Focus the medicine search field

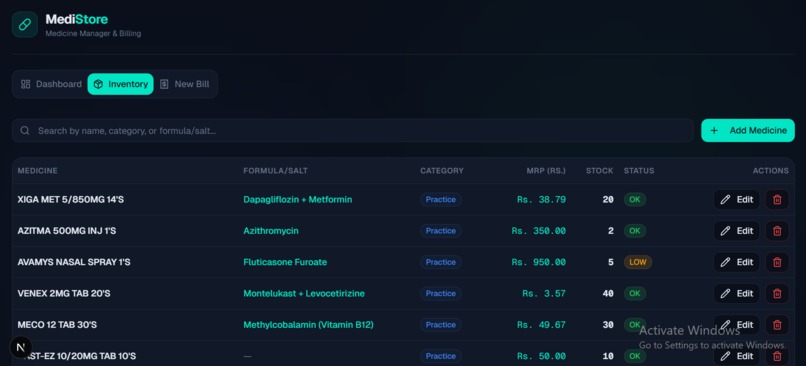(x=353, y=131)
